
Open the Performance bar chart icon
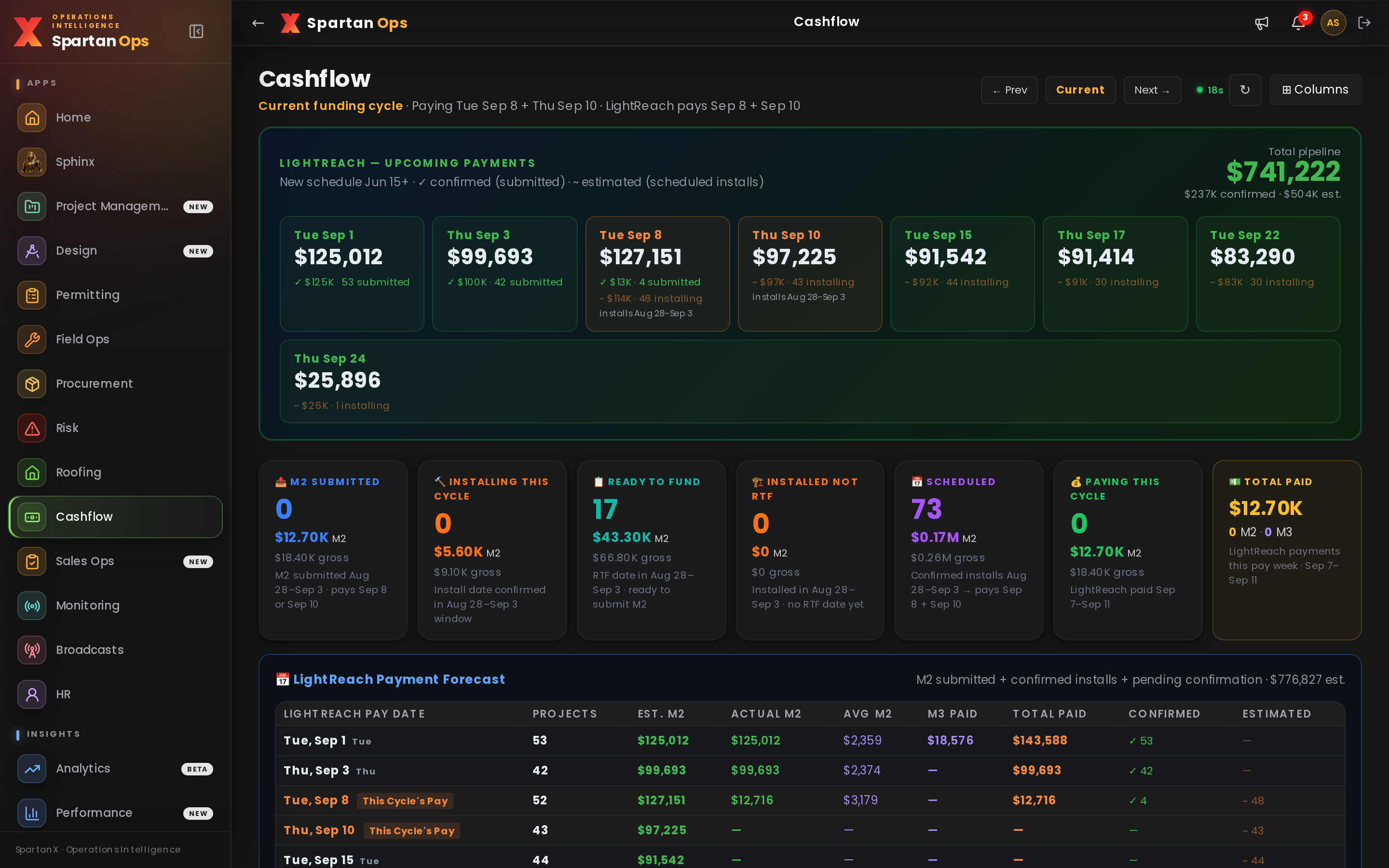(32, 813)
